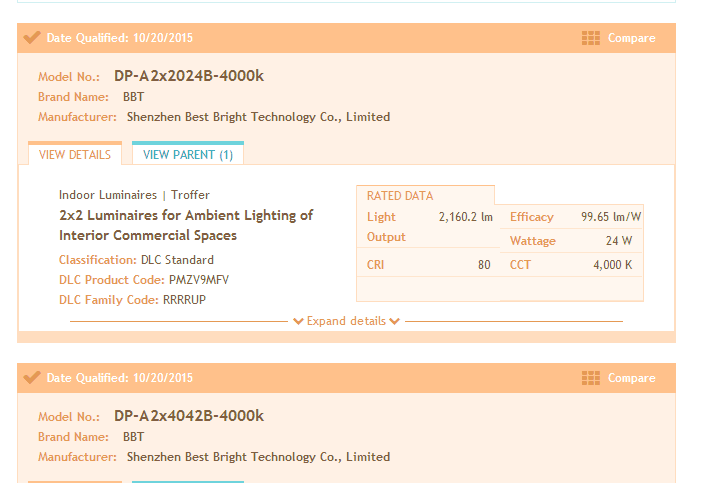The width and height of the screenshot is (709, 483).
Task: Select DLC Family Code RRRRUP
Action: [x=184, y=300]
